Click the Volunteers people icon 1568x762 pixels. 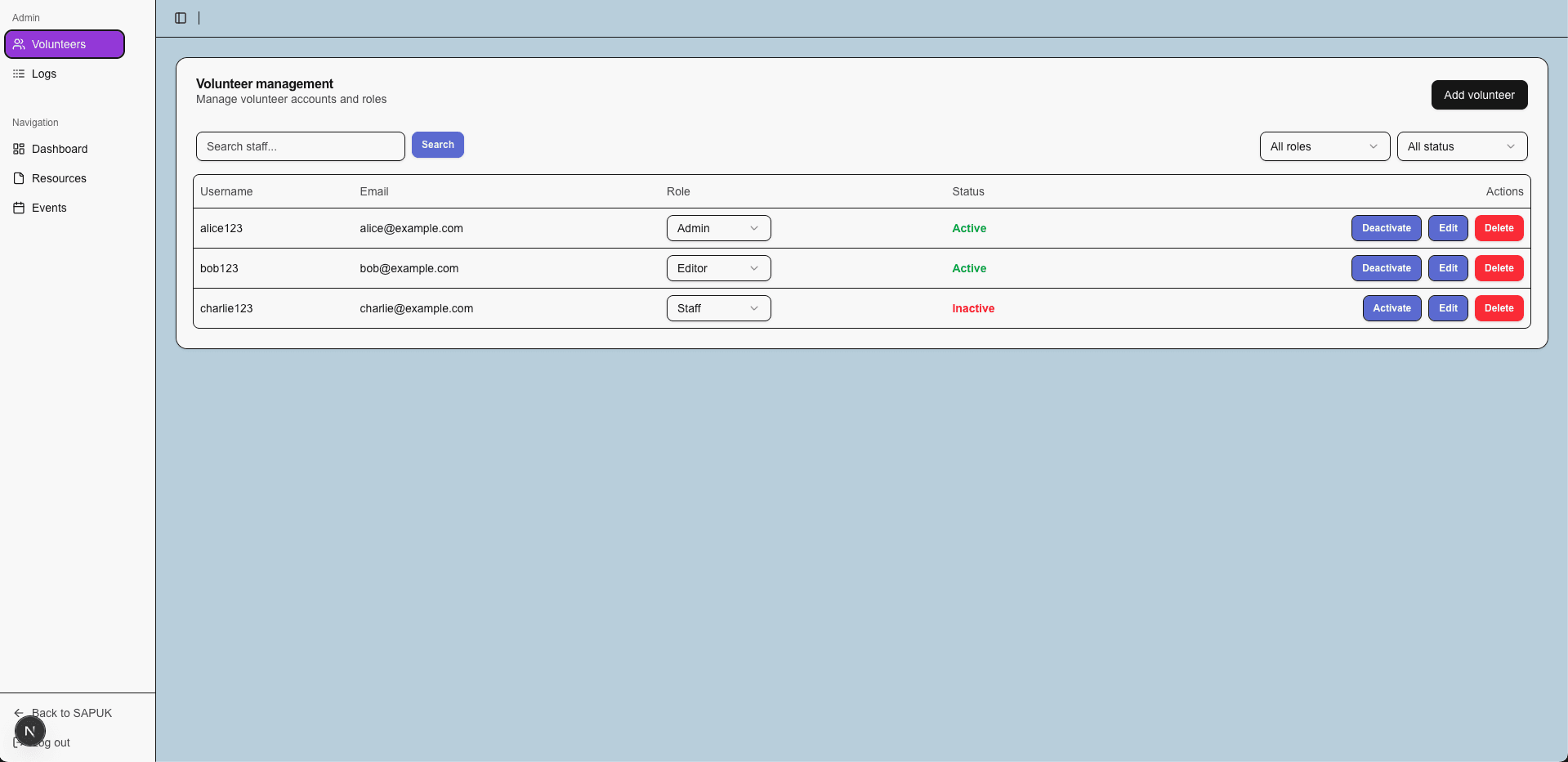coord(19,44)
